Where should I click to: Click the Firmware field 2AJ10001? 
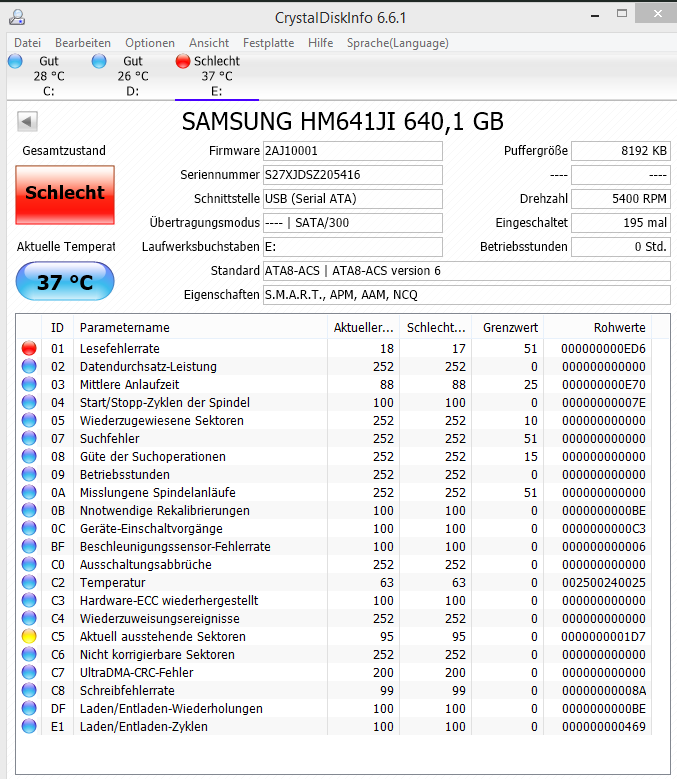coord(353,151)
